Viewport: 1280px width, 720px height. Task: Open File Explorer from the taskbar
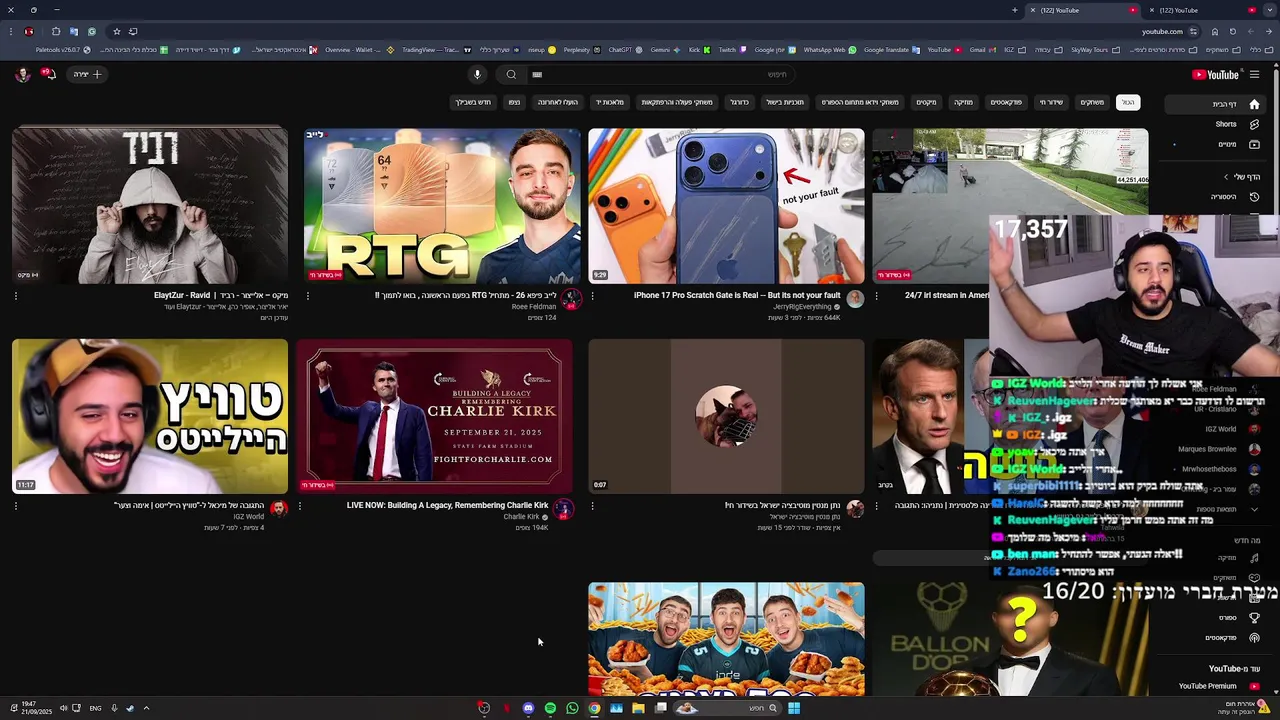point(638,708)
